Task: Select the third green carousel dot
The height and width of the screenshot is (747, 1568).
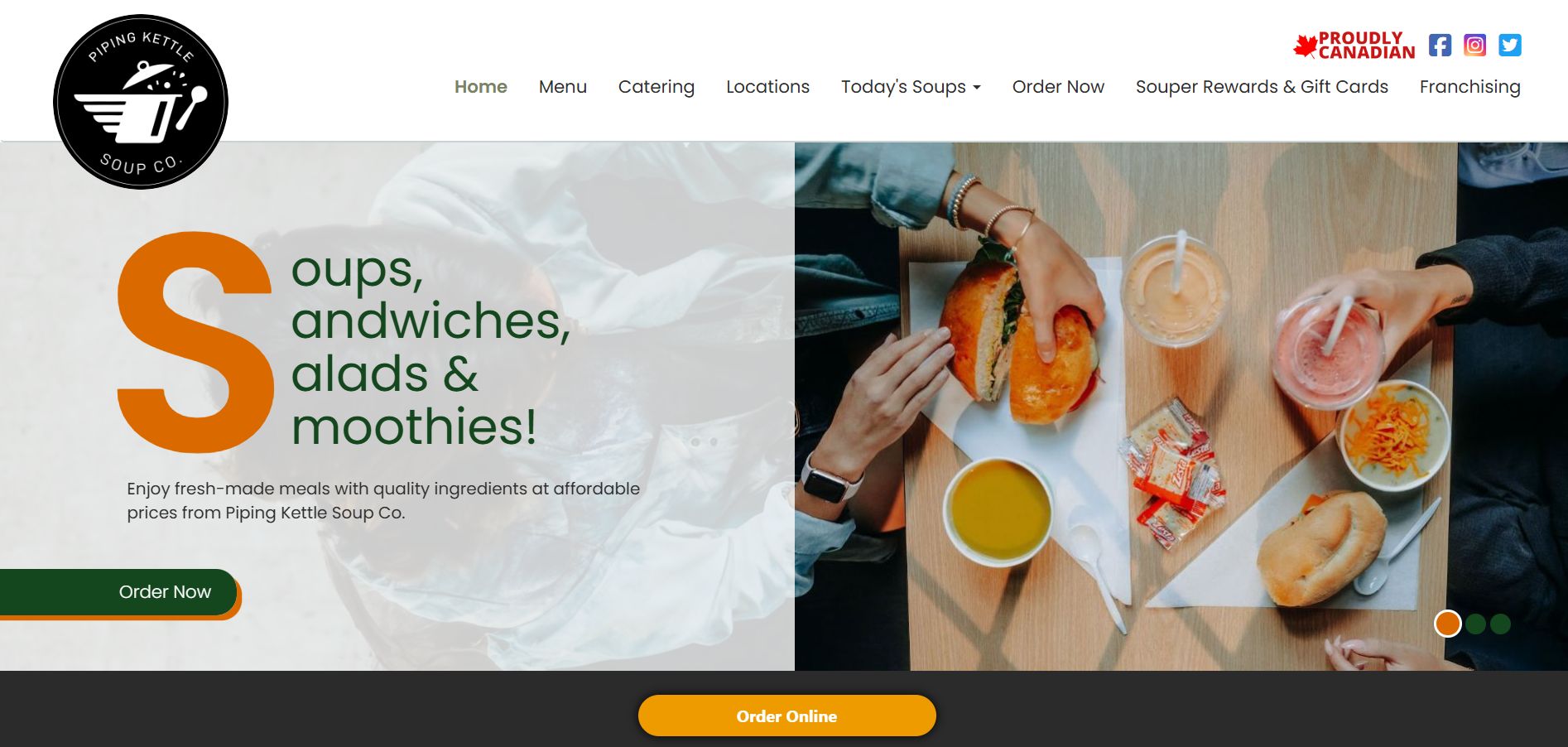Action: [1500, 624]
